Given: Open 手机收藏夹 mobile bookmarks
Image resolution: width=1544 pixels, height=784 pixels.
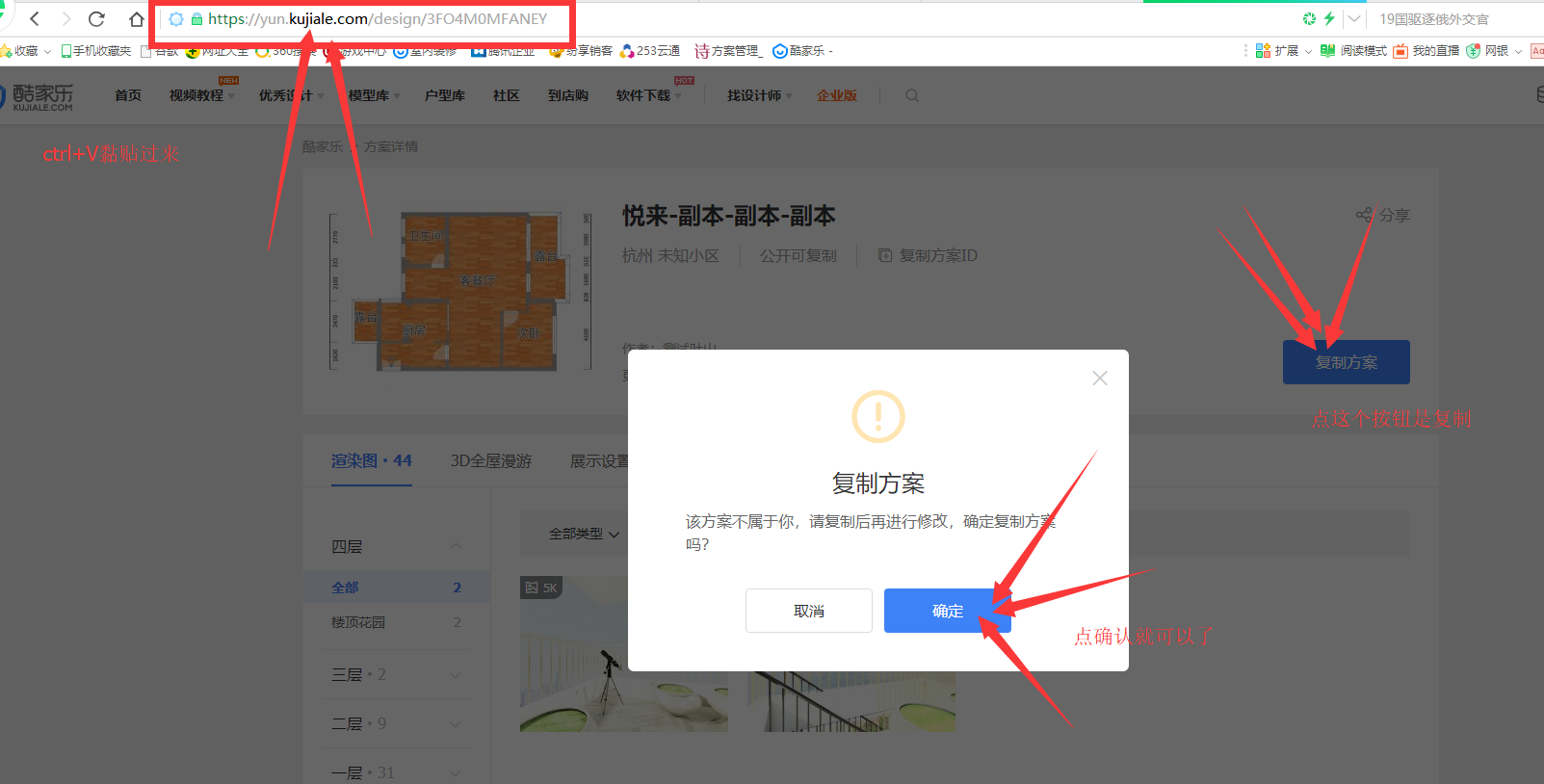Looking at the screenshot, I should [95, 51].
